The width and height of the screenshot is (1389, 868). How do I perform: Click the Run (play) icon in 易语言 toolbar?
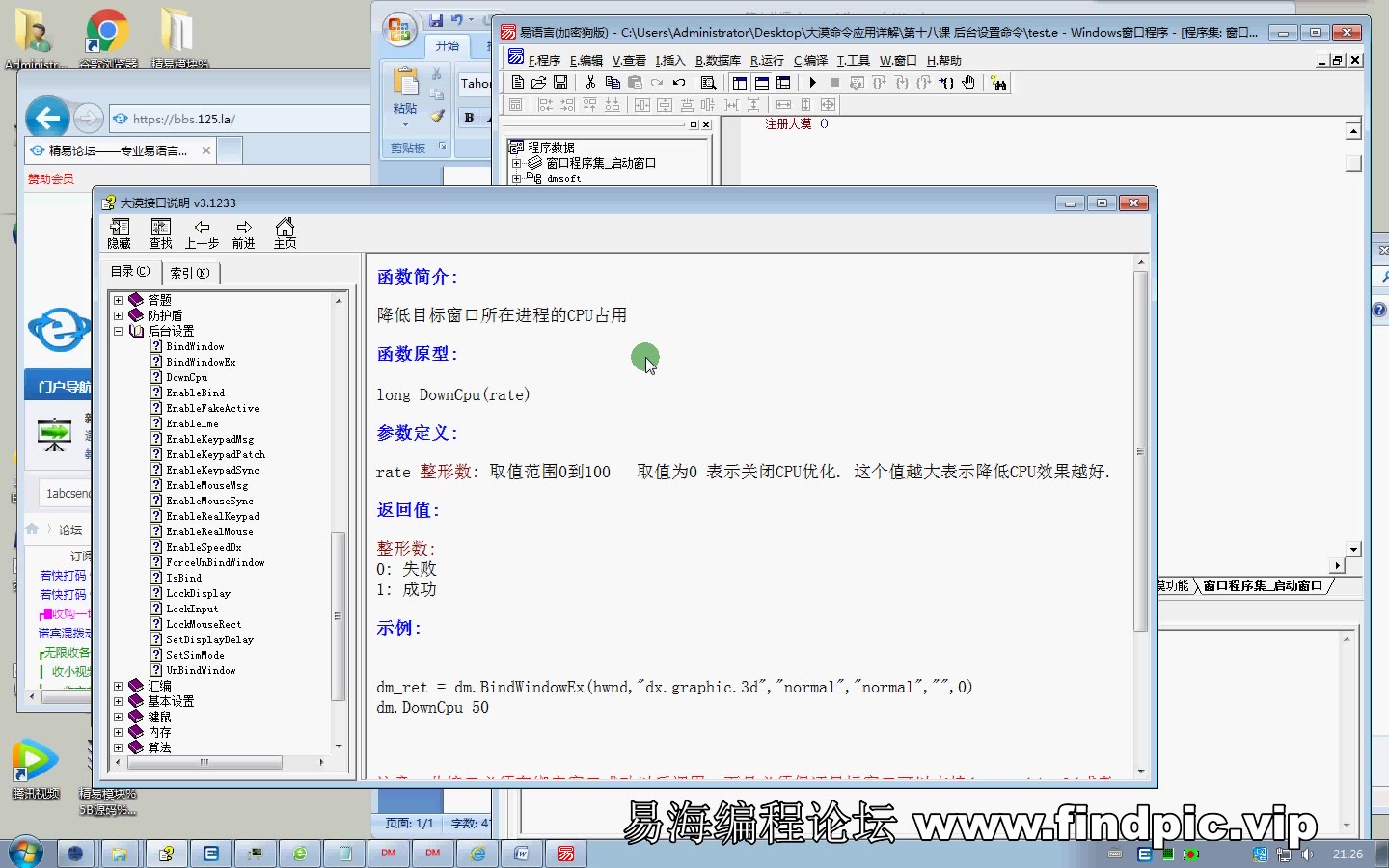pyautogui.click(x=813, y=83)
